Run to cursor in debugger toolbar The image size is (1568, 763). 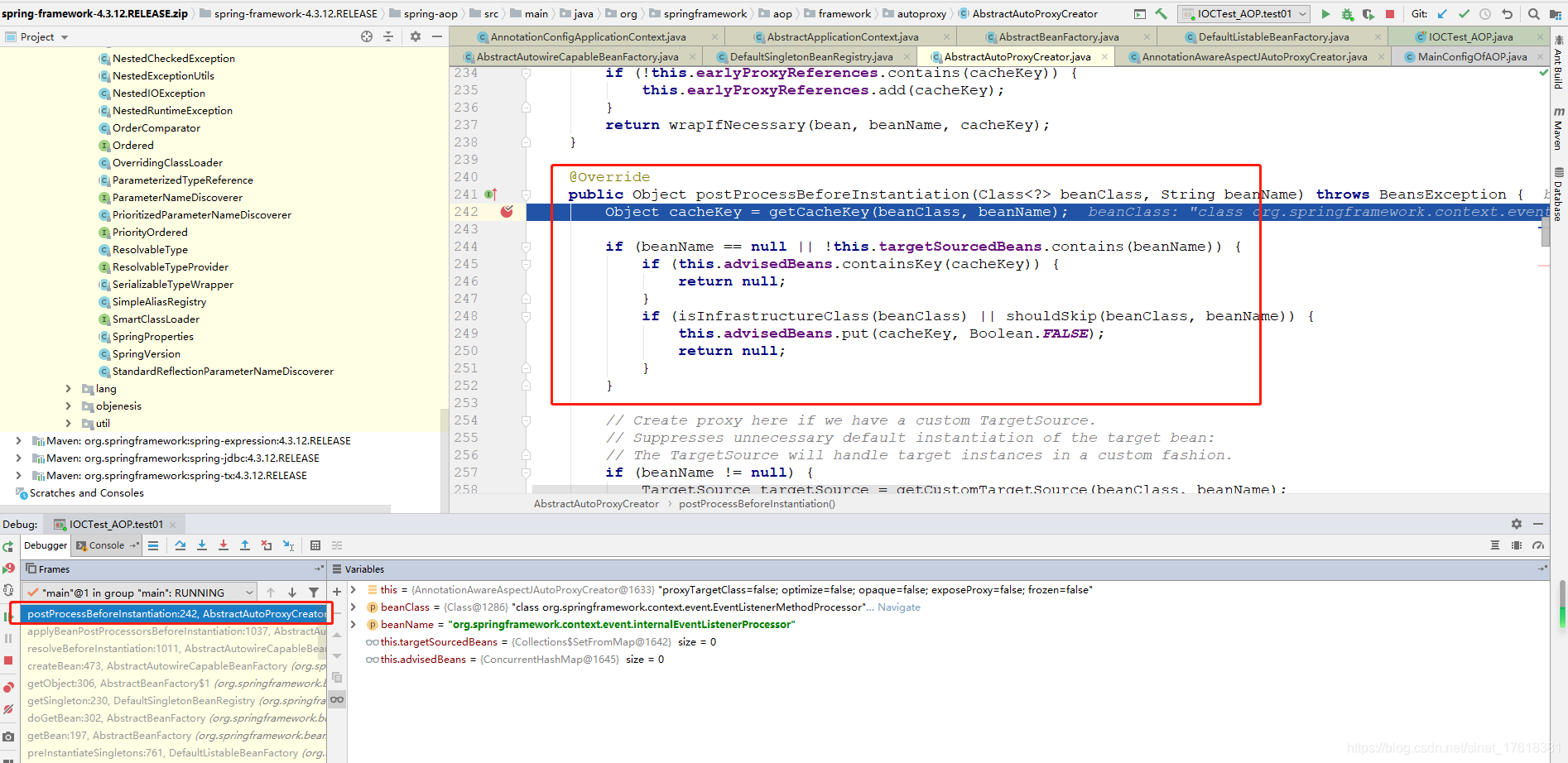click(288, 545)
